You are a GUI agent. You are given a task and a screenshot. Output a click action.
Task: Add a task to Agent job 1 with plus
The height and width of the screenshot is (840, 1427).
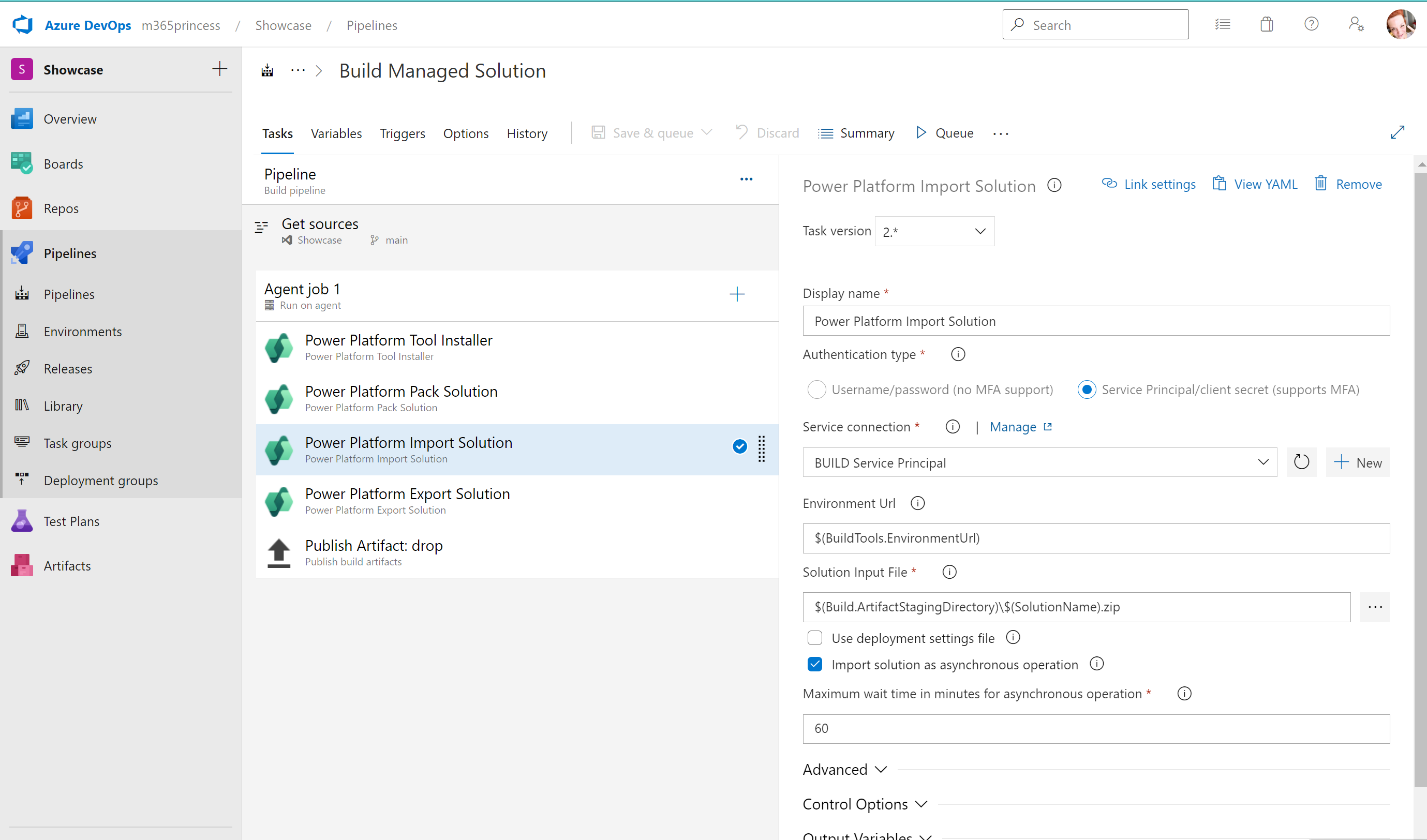click(x=737, y=294)
